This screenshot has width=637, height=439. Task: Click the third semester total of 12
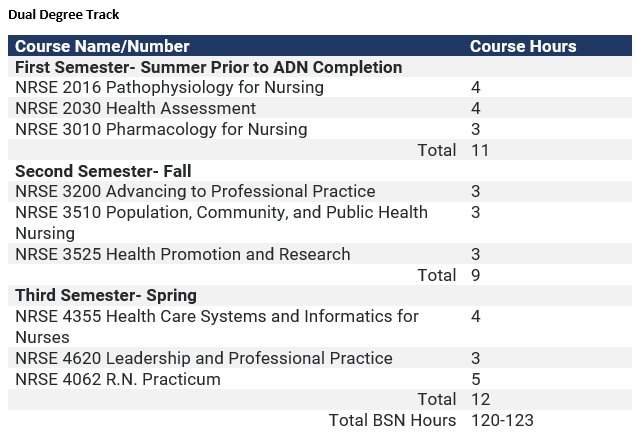coord(479,400)
